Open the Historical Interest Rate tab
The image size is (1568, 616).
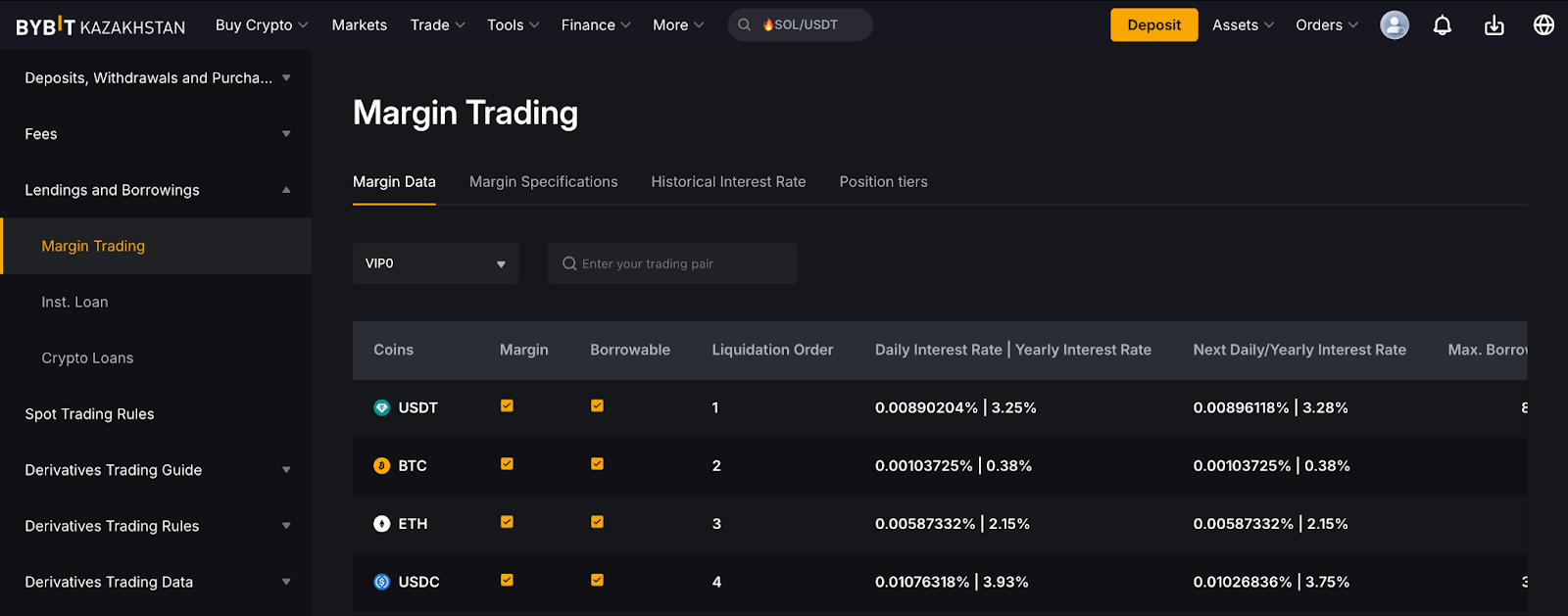click(x=728, y=182)
